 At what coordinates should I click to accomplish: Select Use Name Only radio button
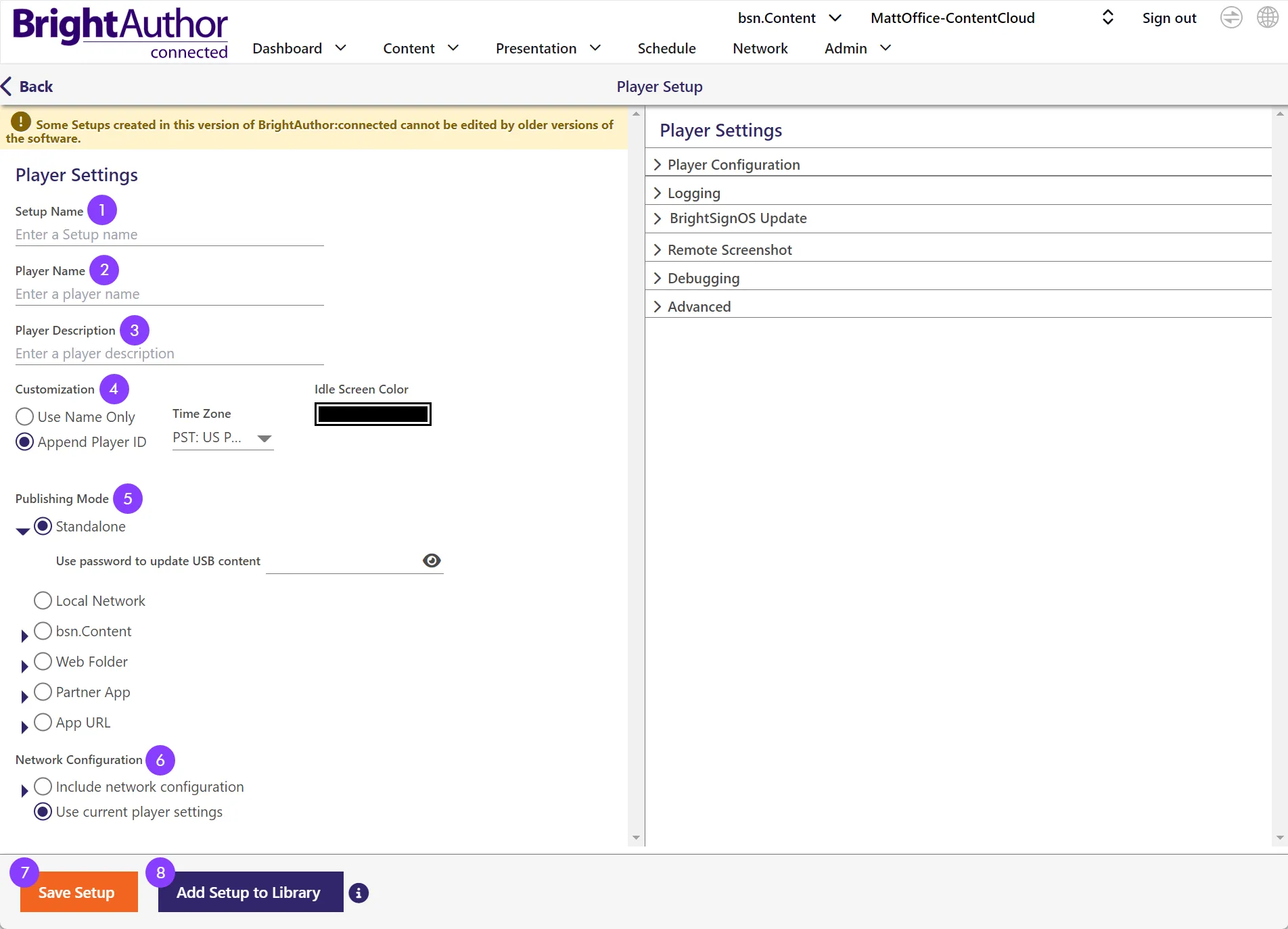click(x=24, y=416)
